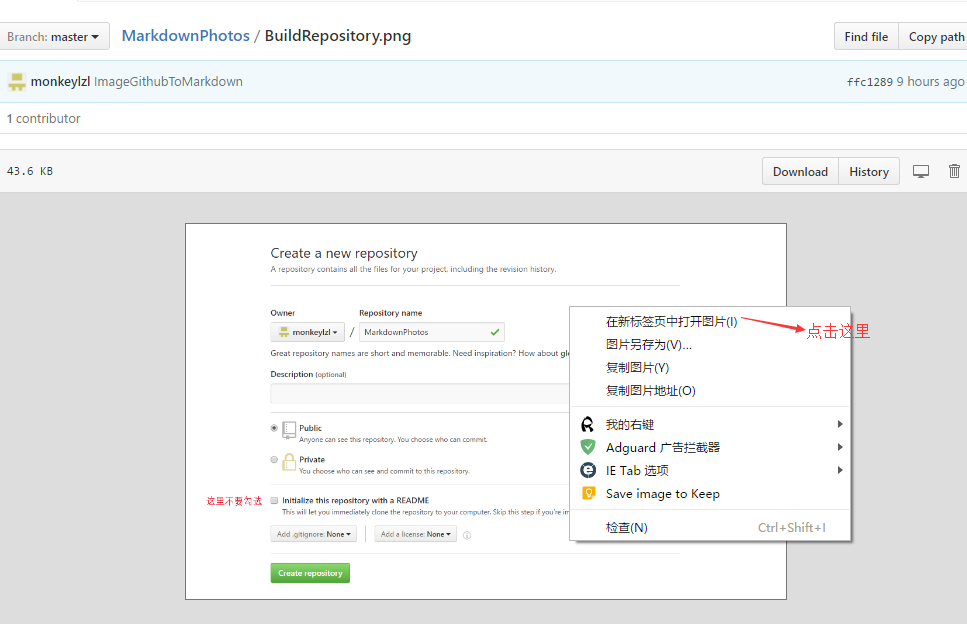
Task: Expand the 我的右键 submenu arrow
Action: (839, 424)
